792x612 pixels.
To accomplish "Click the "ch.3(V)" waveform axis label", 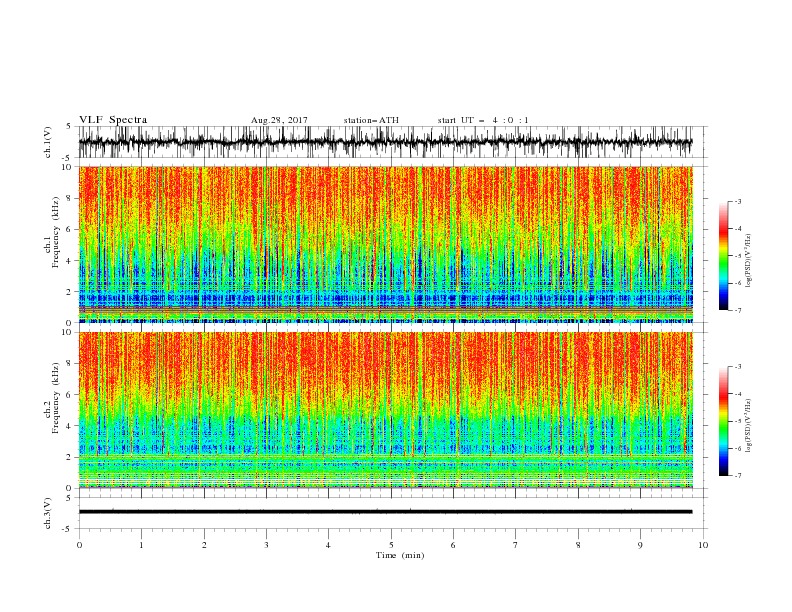I will point(48,513).
